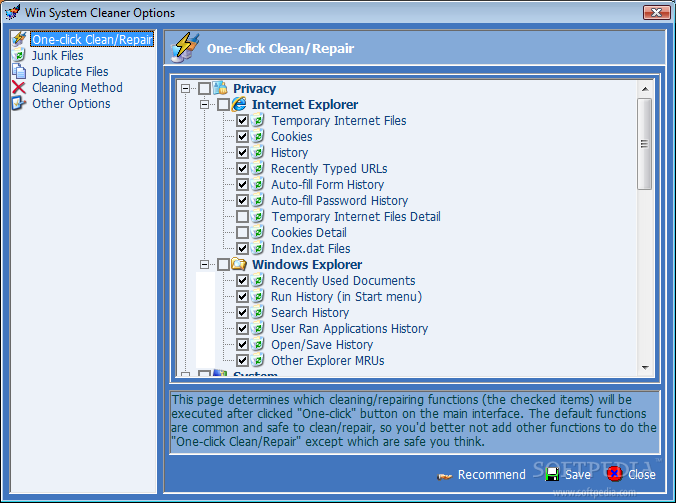Screen dimensions: 676x503
Task: Uncheck Index.dat Files checkbox
Action: [x=242, y=248]
